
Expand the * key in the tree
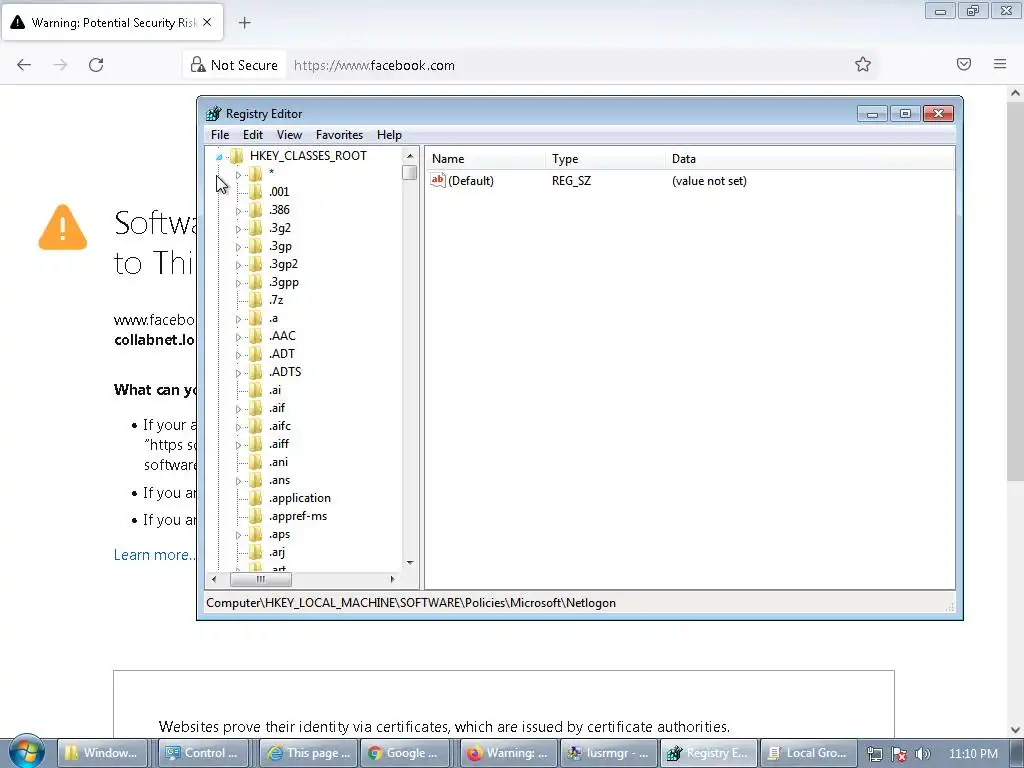(x=238, y=174)
